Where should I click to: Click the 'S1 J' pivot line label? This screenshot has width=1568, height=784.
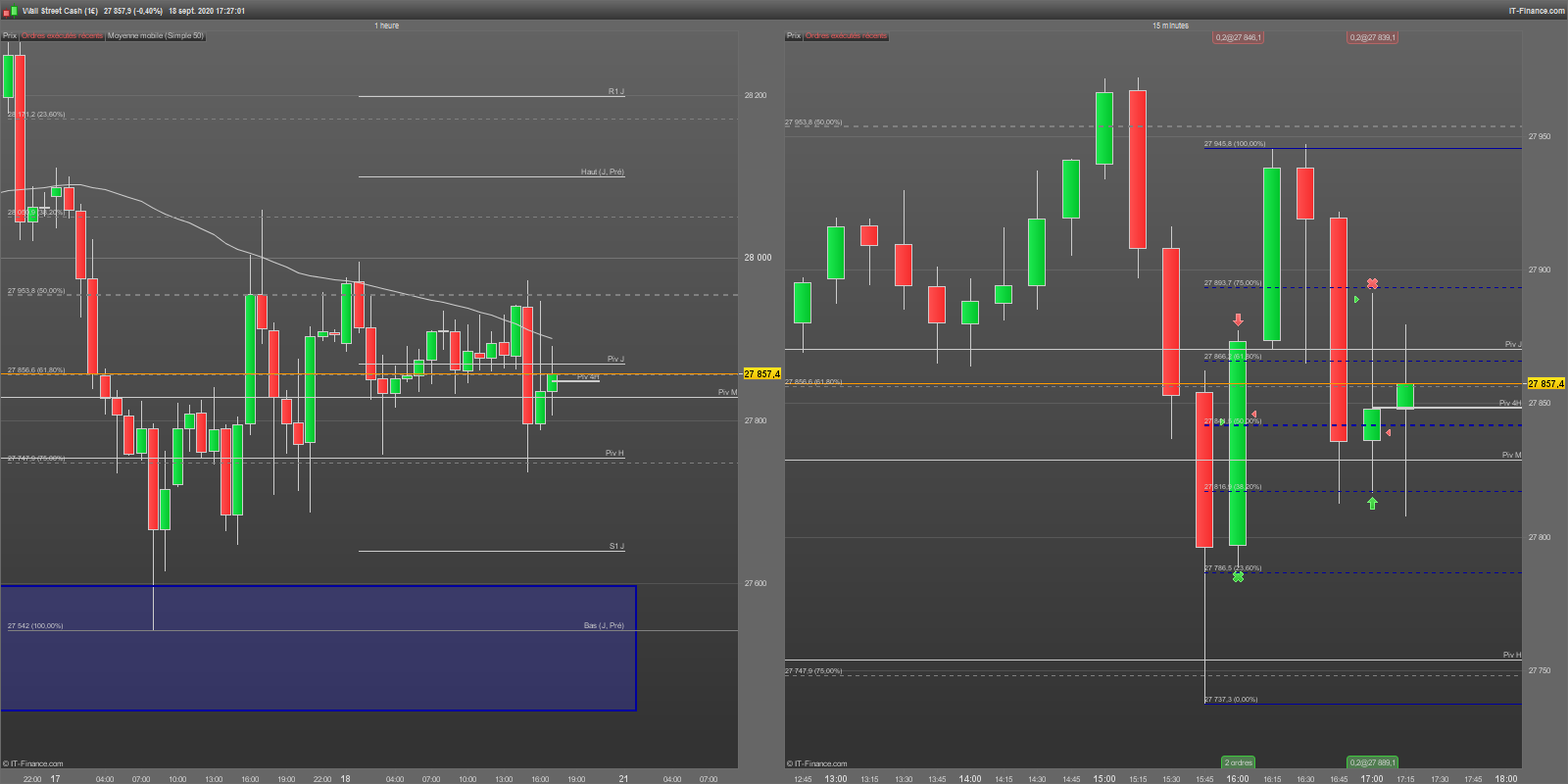(616, 547)
